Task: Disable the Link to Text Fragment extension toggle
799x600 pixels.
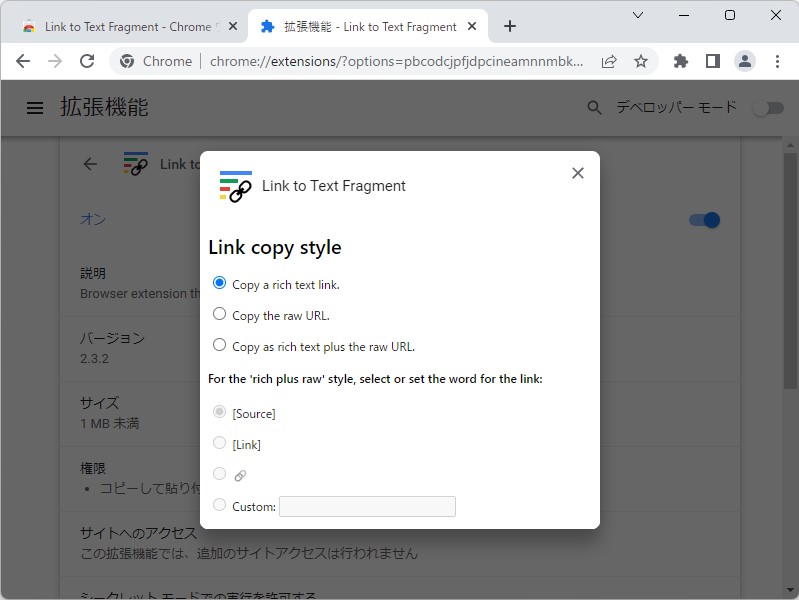Action: click(x=704, y=220)
